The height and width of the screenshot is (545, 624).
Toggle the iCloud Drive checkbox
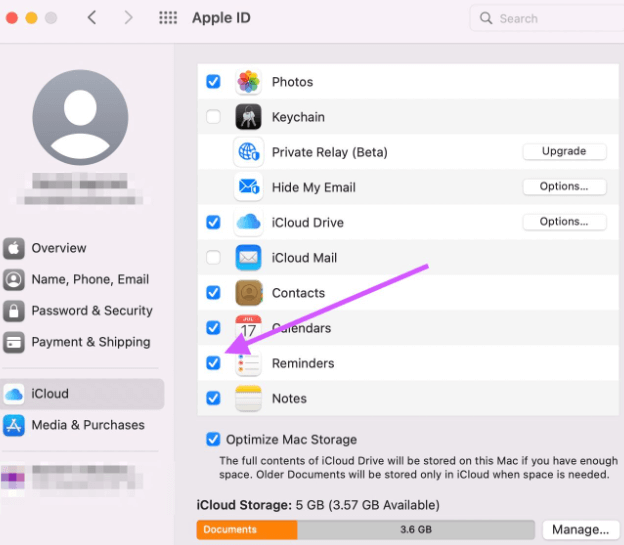213,222
